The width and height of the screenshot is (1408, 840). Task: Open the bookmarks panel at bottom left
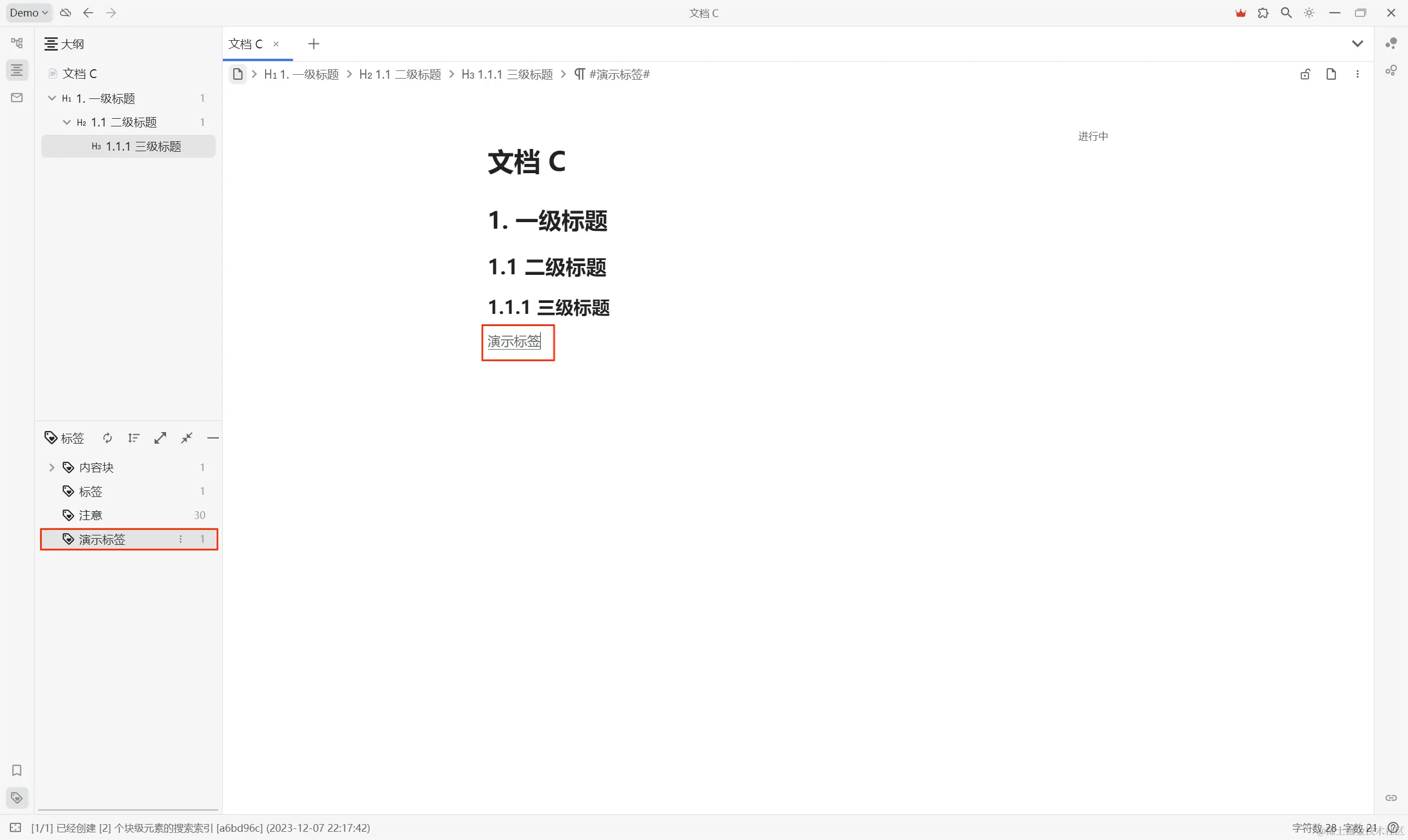(x=16, y=770)
